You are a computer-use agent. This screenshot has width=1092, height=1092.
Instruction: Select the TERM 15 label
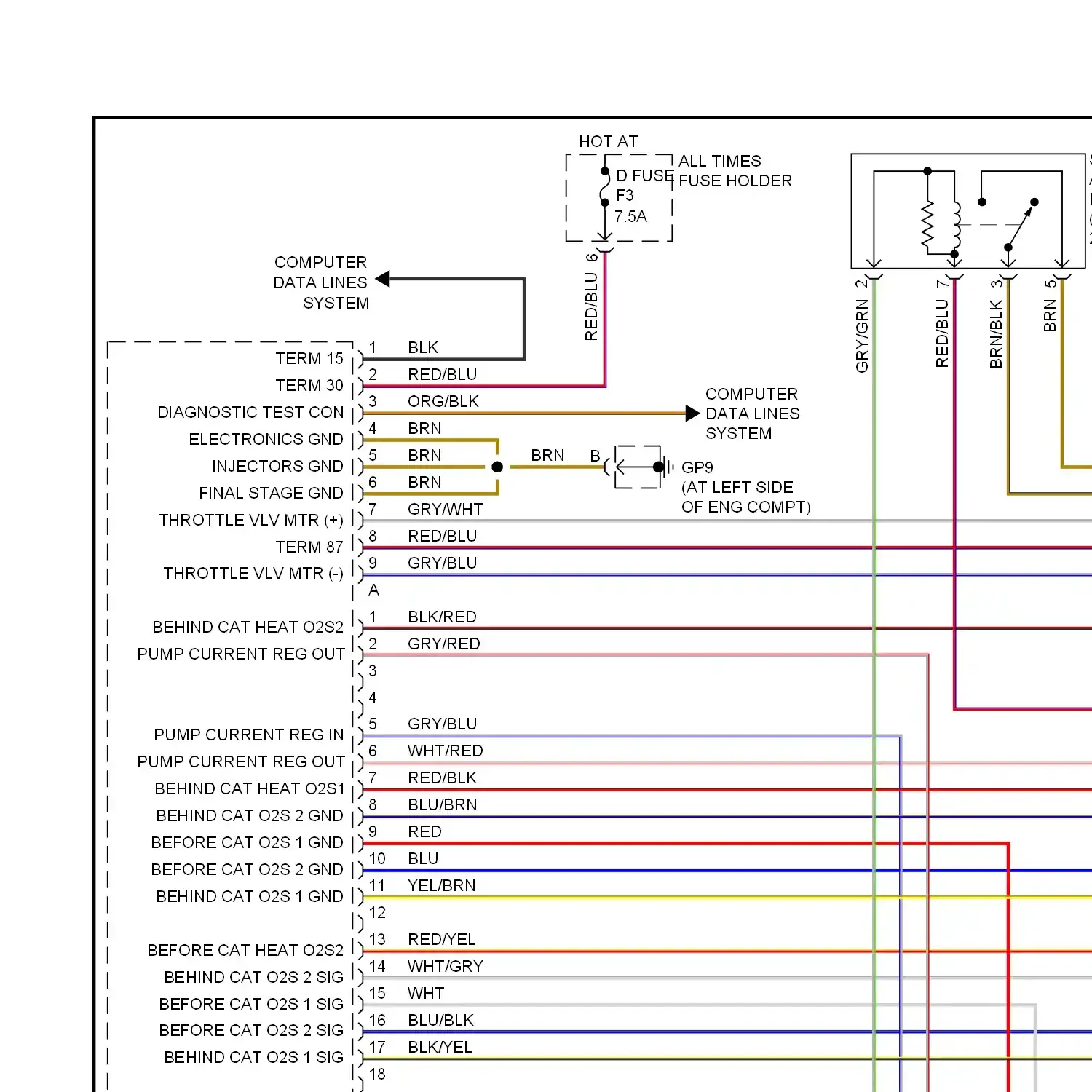tap(309, 359)
